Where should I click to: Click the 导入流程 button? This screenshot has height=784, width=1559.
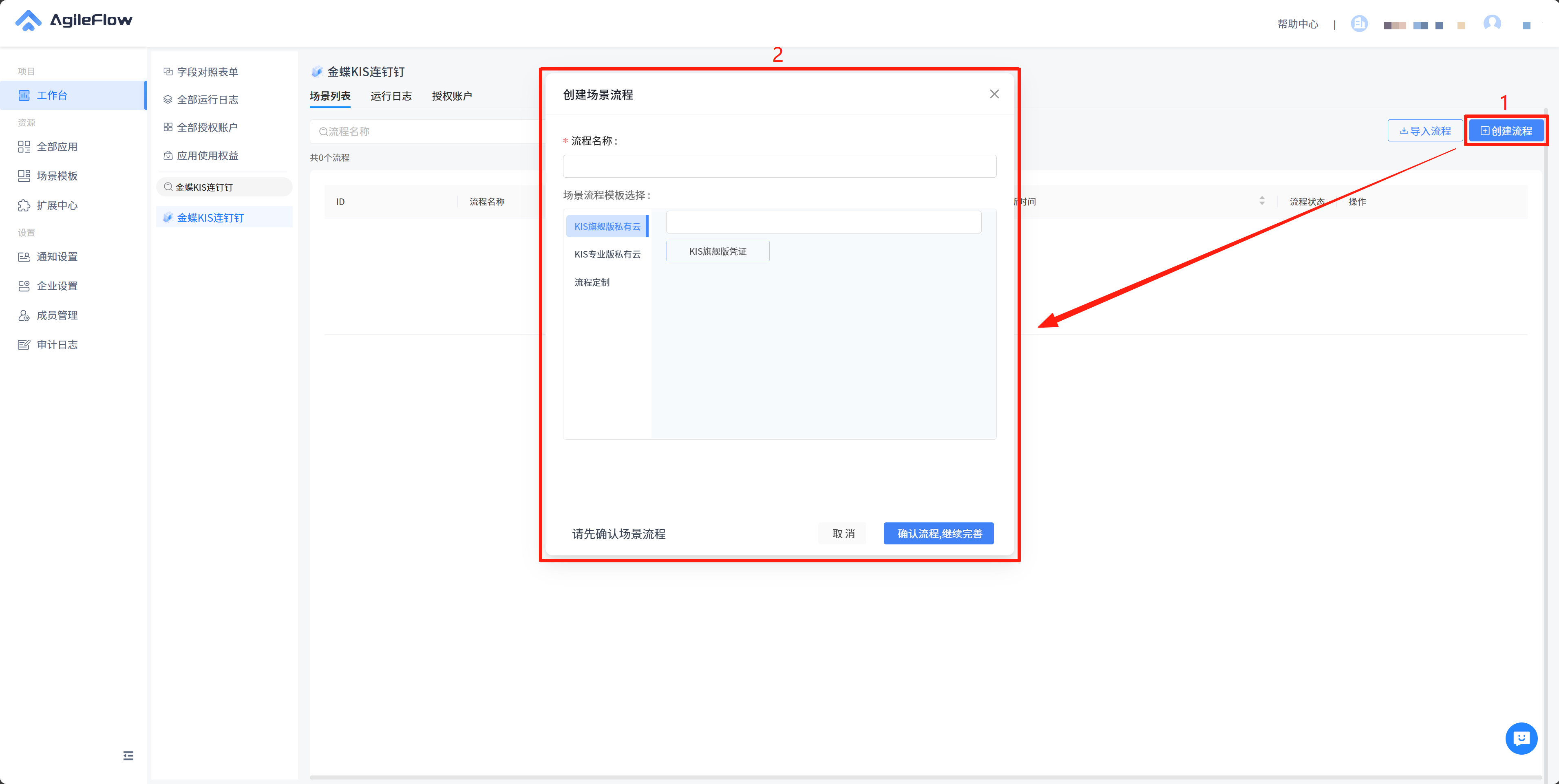[1425, 131]
